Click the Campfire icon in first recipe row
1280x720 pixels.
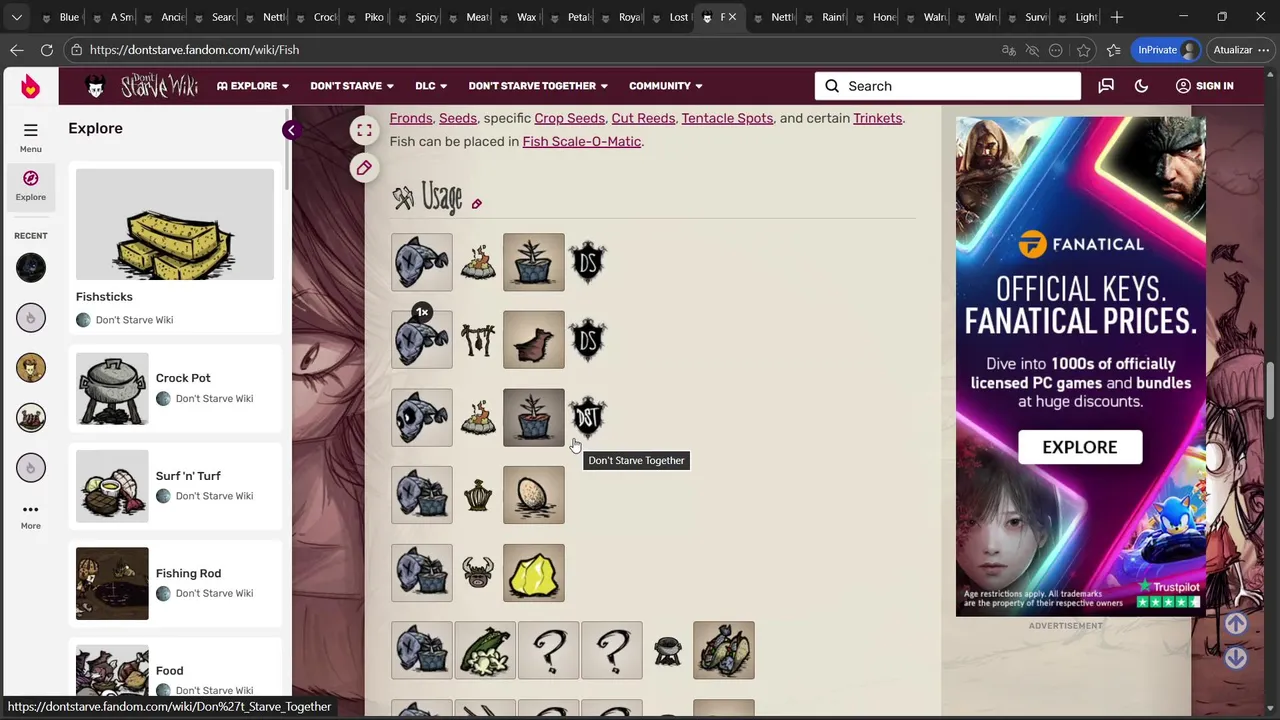click(x=478, y=262)
